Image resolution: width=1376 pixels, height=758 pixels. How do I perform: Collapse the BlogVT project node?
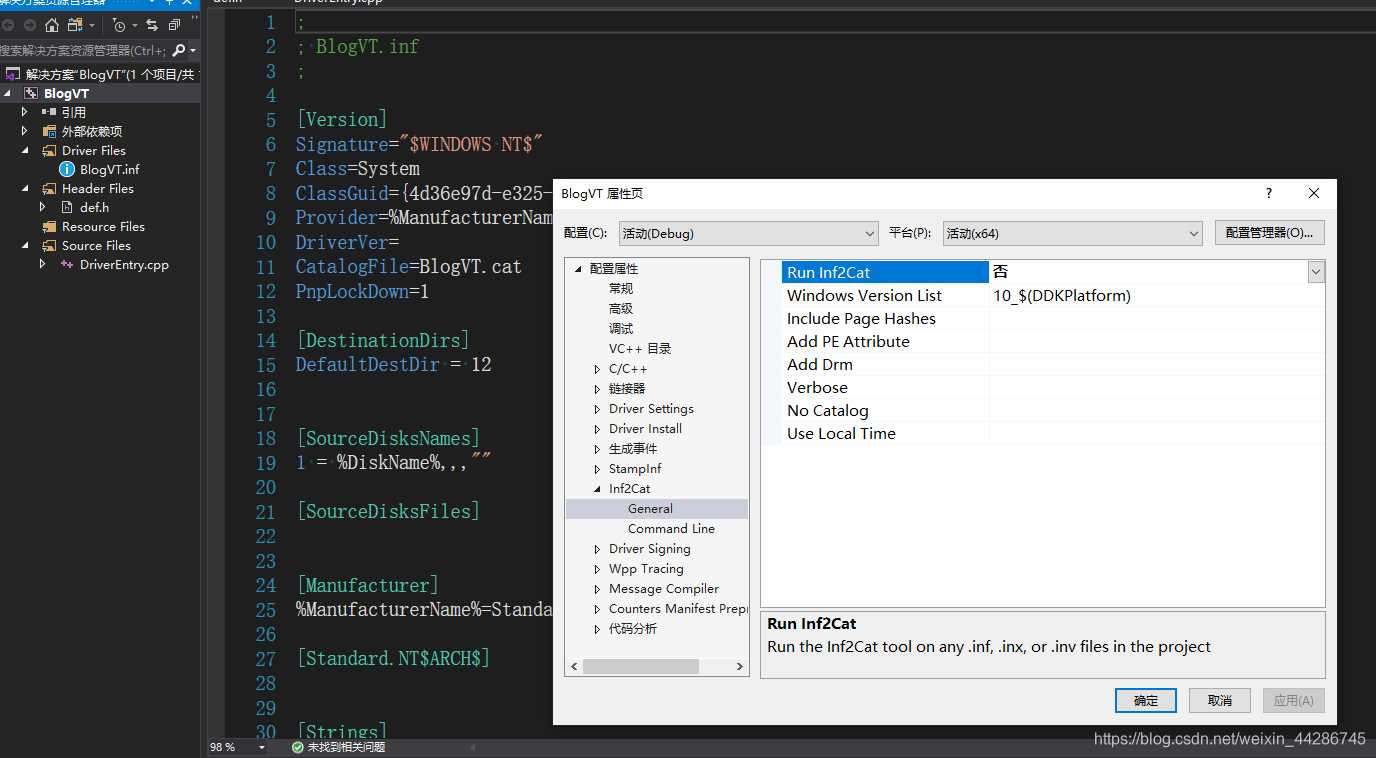(x=8, y=93)
